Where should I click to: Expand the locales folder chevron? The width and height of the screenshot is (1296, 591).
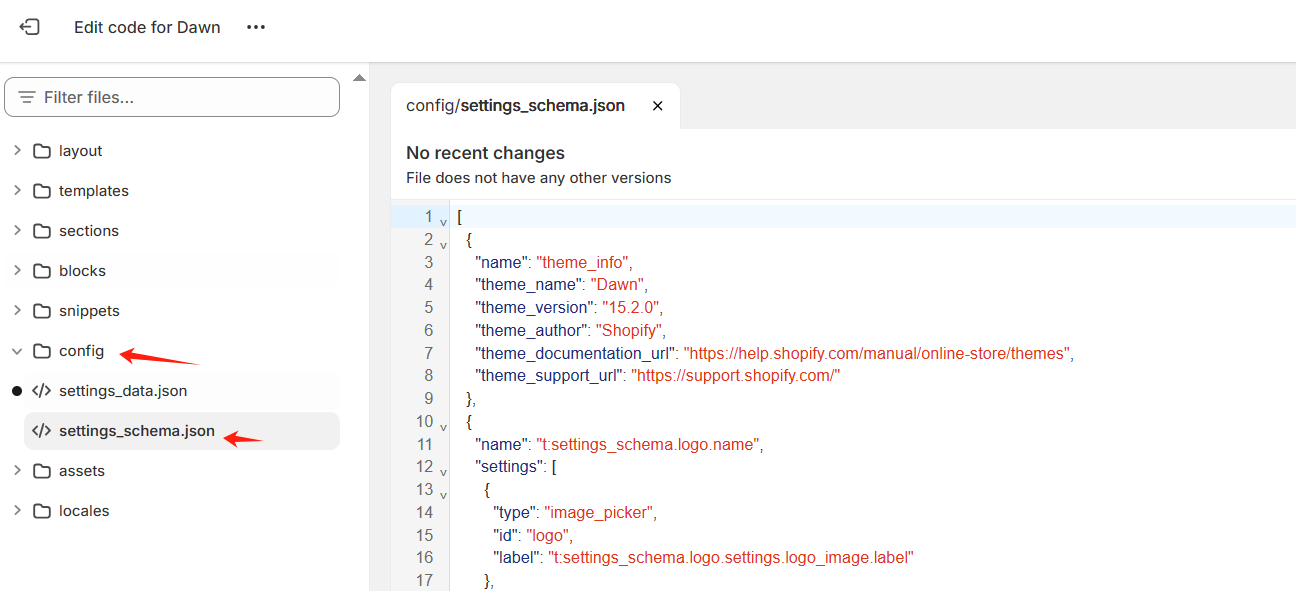[x=17, y=510]
